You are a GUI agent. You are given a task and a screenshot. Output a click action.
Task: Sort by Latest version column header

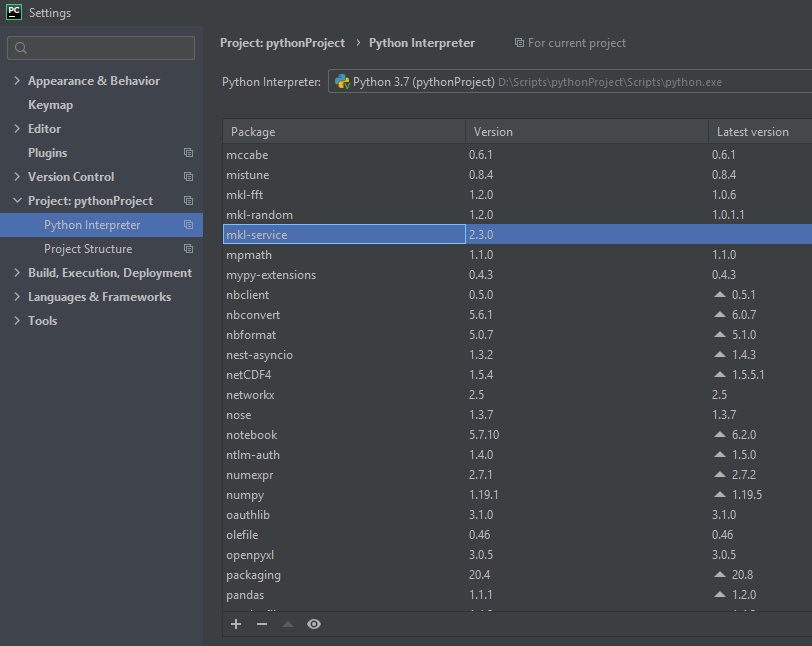click(x=760, y=132)
